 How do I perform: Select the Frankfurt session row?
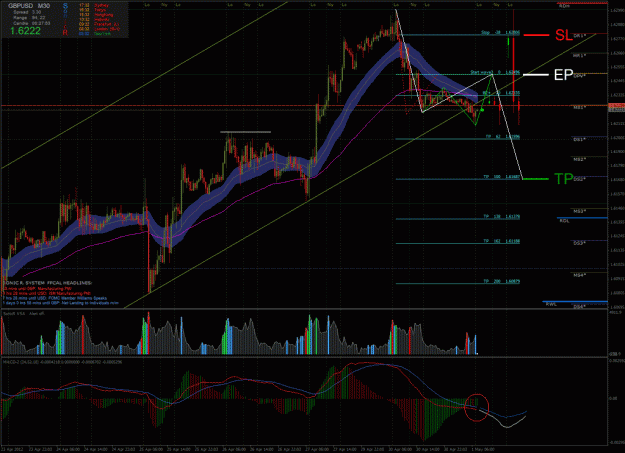click(99, 24)
